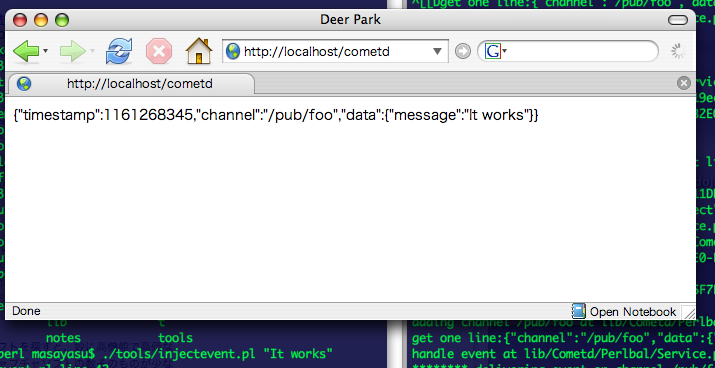Click inside the URL address field
This screenshot has width=715, height=368.
tap(336, 52)
